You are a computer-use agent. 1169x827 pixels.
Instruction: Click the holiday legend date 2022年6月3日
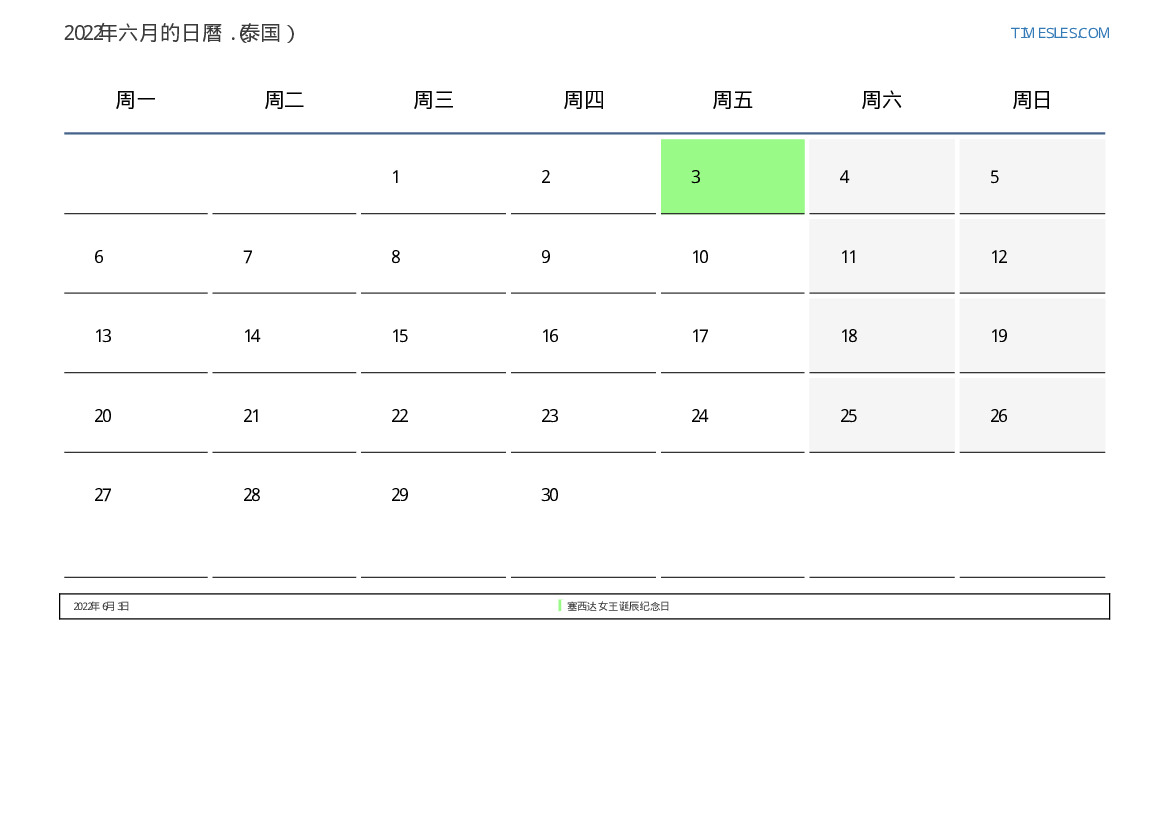tap(101, 607)
